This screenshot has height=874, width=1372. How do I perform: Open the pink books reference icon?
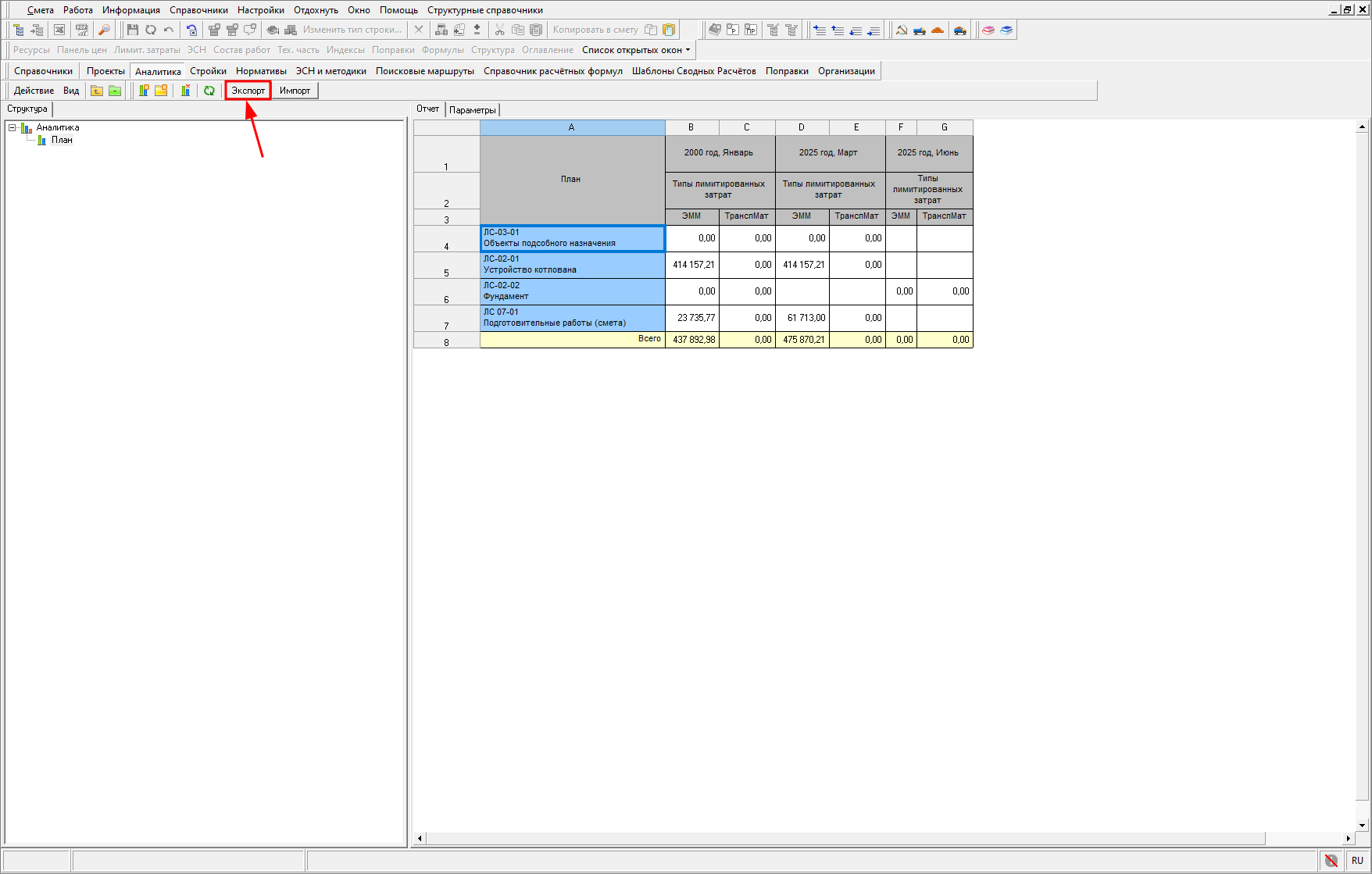988,30
